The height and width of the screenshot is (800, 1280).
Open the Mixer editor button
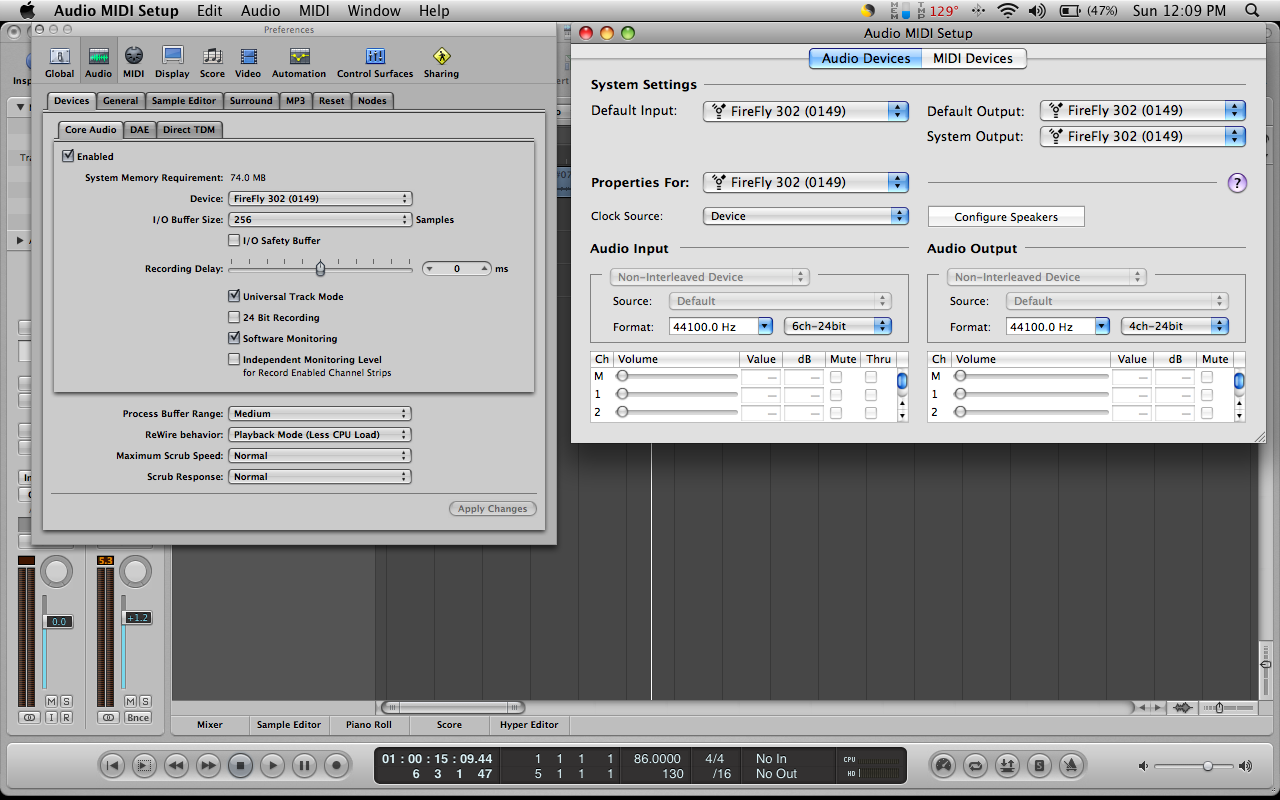210,725
